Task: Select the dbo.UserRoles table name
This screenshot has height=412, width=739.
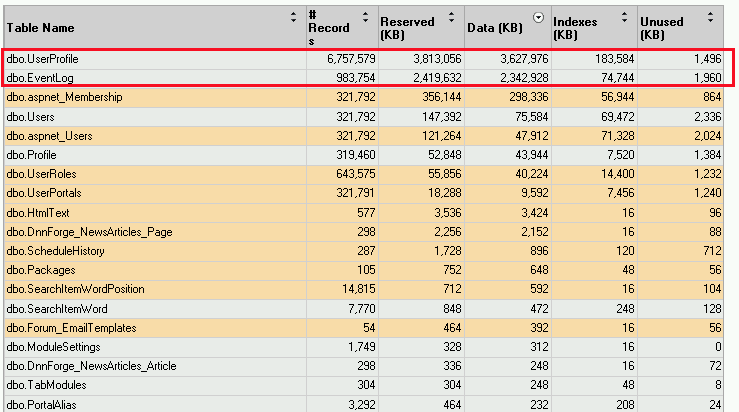Action: click(x=41, y=173)
